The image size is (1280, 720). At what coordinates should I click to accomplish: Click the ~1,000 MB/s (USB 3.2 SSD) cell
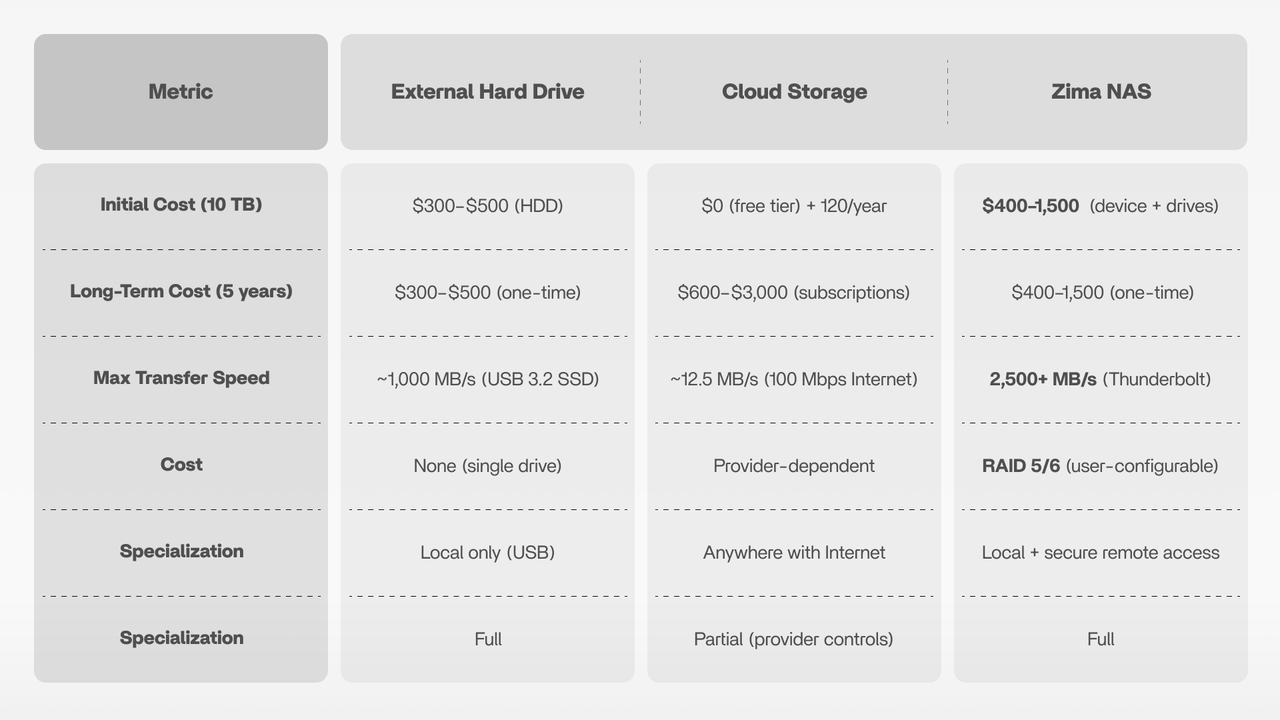pos(487,380)
